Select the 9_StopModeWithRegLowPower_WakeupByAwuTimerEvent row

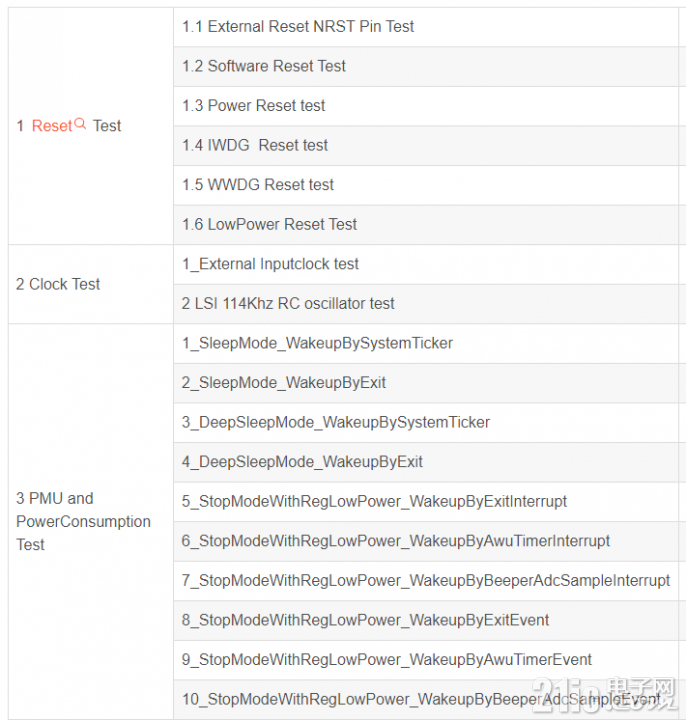[x=426, y=660]
